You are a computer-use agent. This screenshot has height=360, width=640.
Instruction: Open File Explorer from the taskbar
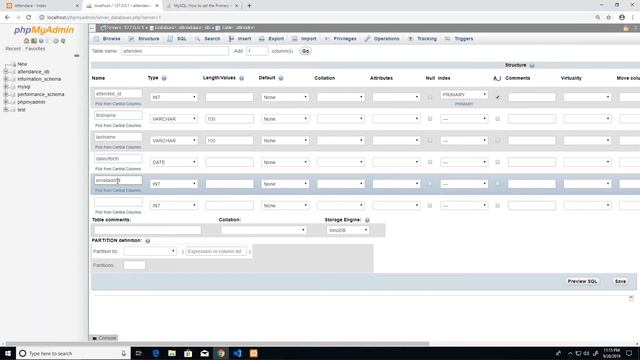pos(172,353)
